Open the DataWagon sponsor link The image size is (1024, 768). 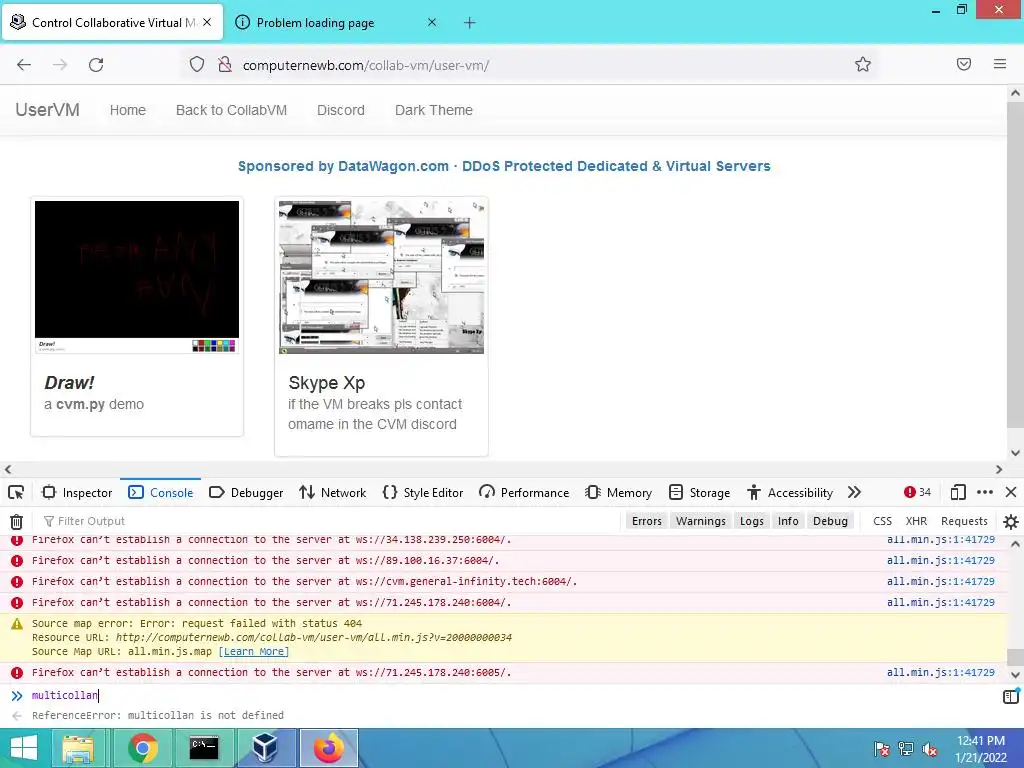pyautogui.click(x=504, y=166)
